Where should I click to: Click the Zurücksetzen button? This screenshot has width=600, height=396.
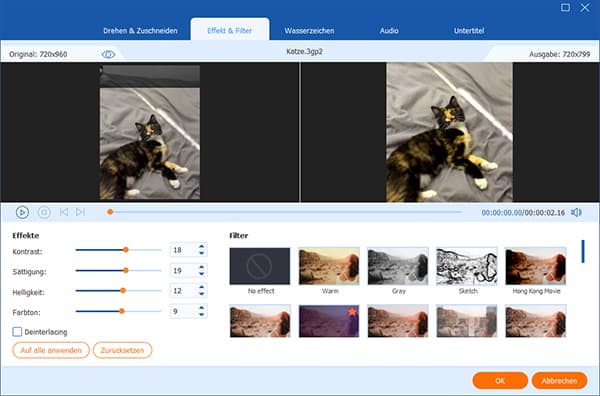point(122,350)
